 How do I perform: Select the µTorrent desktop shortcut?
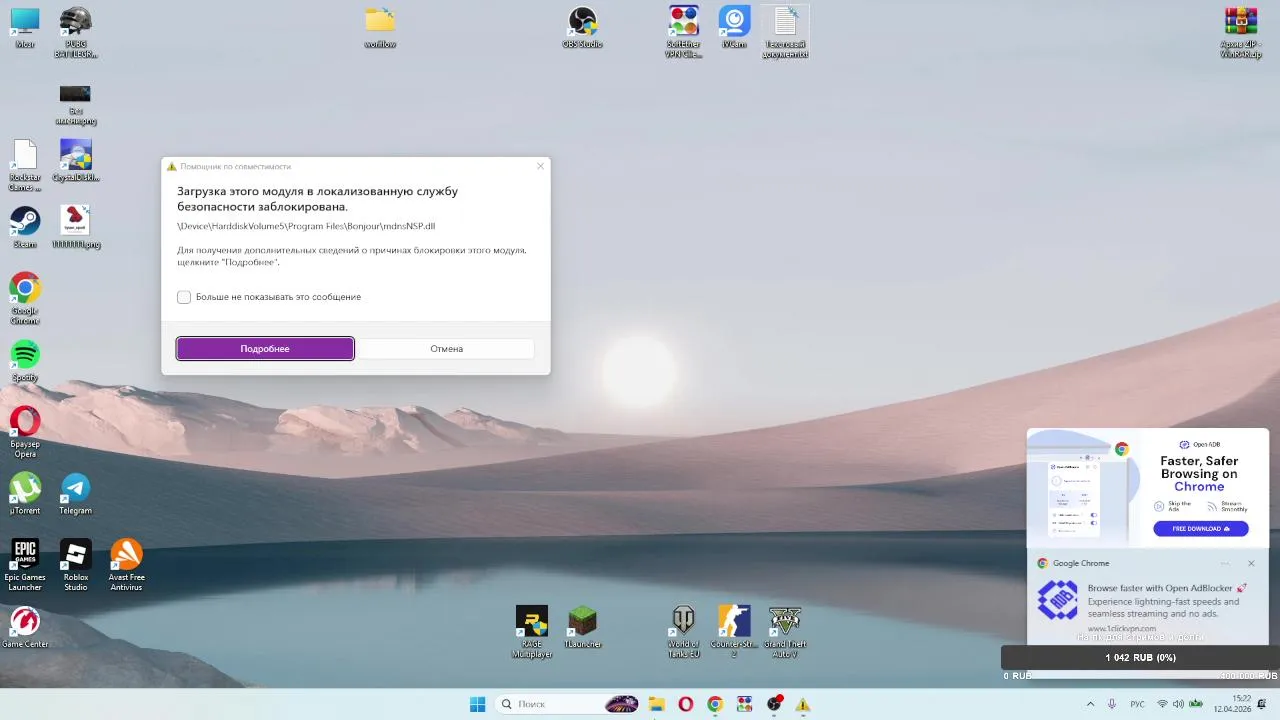click(x=25, y=494)
